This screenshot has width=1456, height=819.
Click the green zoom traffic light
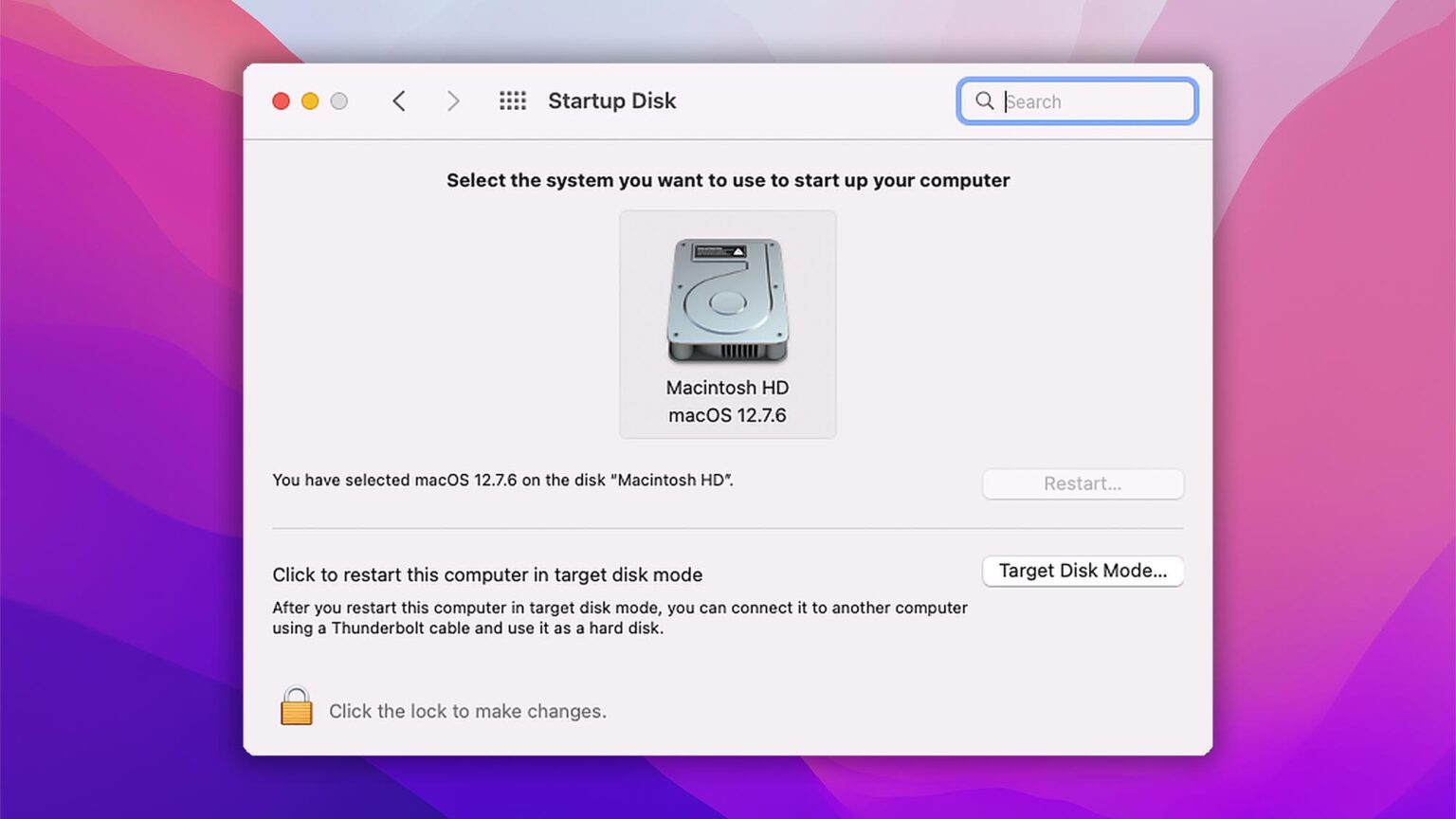(x=339, y=100)
